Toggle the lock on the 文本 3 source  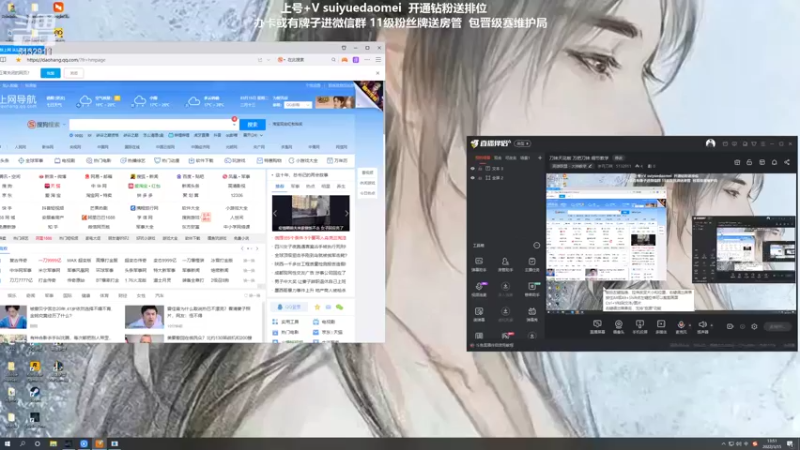480,168
